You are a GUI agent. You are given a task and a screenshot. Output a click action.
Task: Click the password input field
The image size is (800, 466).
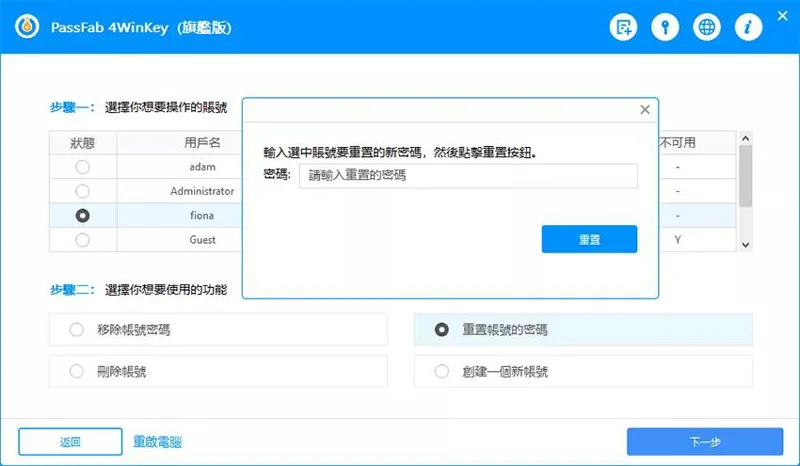coord(468,176)
